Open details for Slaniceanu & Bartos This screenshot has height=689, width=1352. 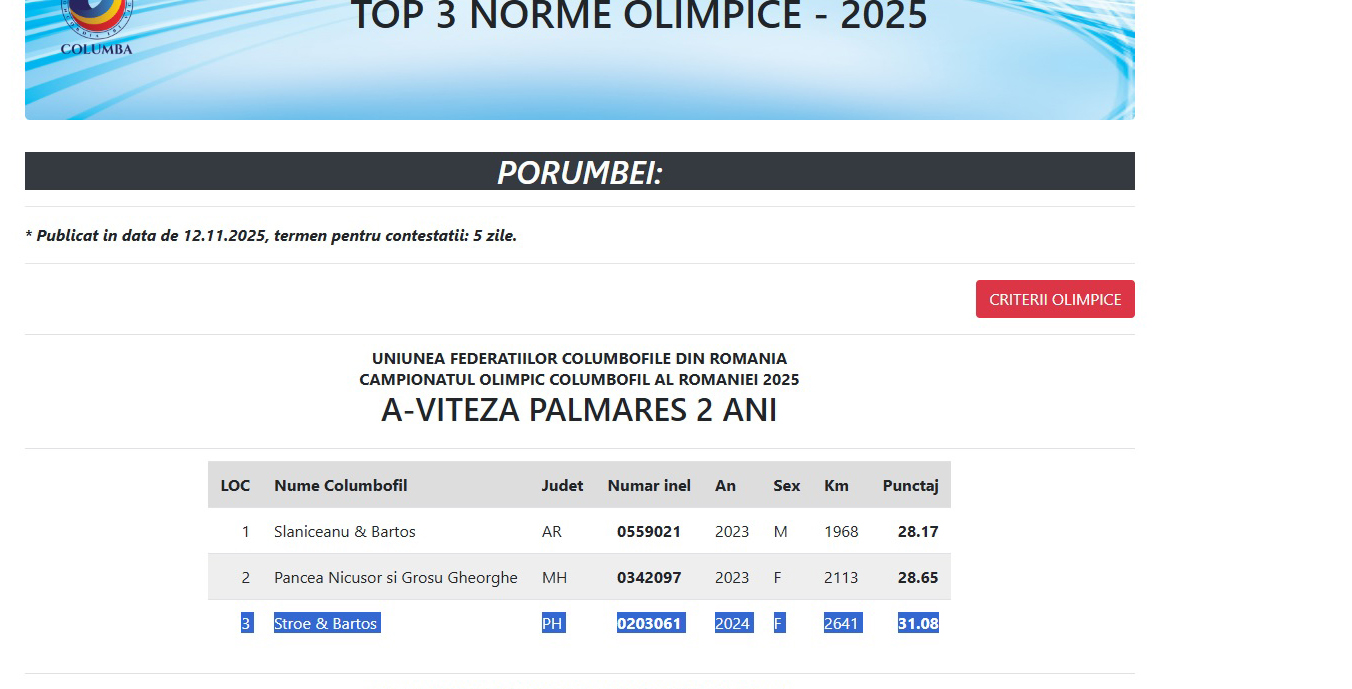click(x=345, y=531)
